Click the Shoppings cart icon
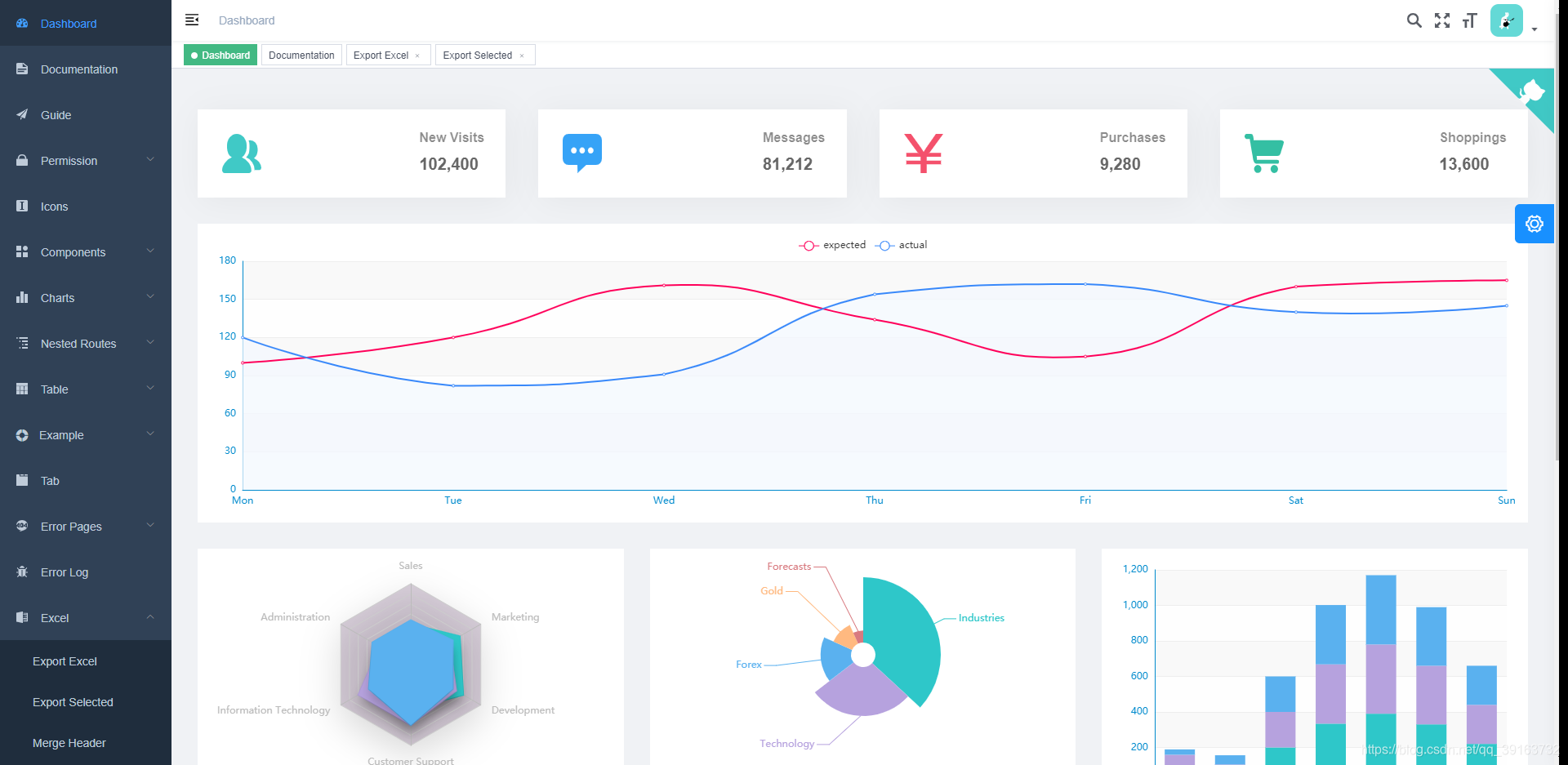The height and width of the screenshot is (765, 1568). click(1264, 153)
